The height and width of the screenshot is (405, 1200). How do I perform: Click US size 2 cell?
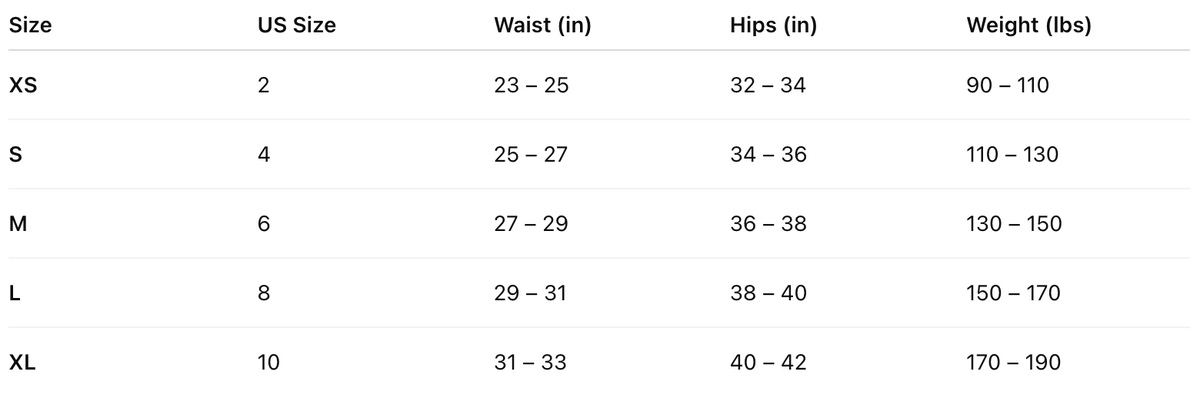tap(263, 86)
